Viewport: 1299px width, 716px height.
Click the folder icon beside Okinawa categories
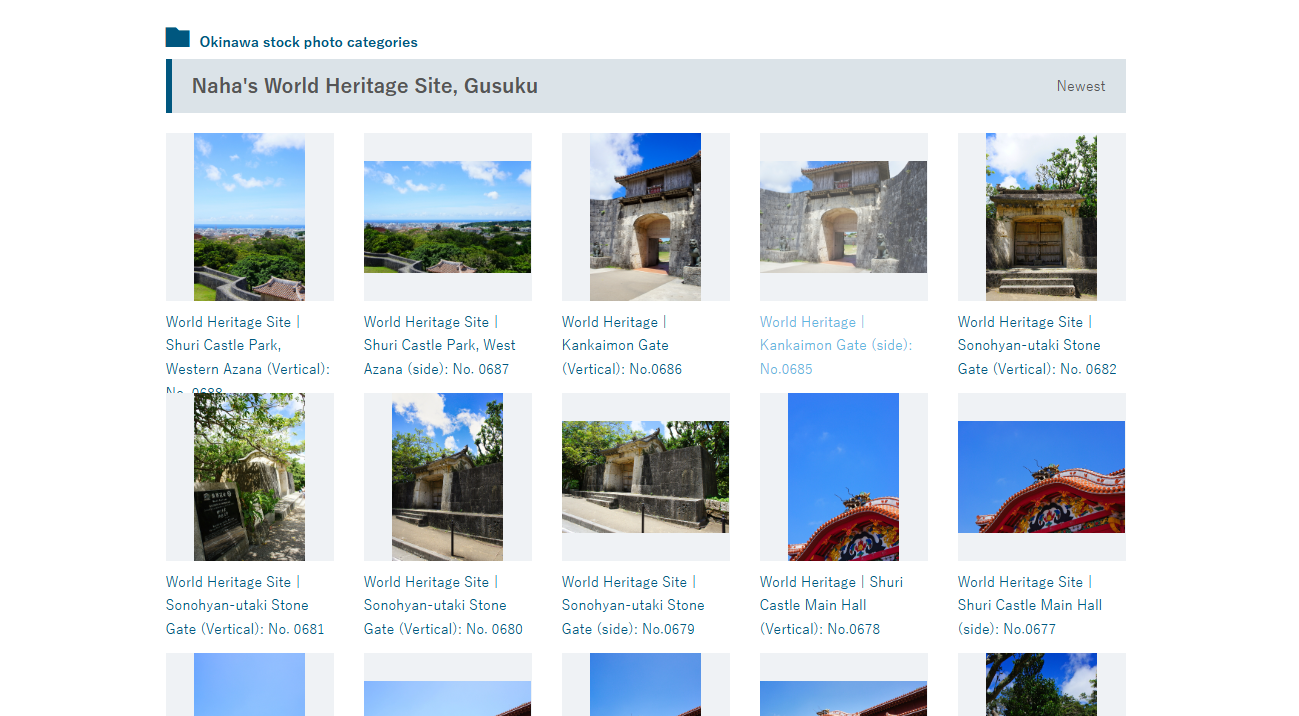(178, 38)
